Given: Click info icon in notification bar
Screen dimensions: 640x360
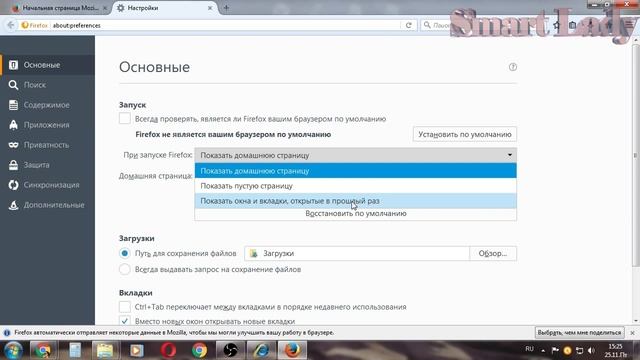Looking at the screenshot, I should (7, 333).
